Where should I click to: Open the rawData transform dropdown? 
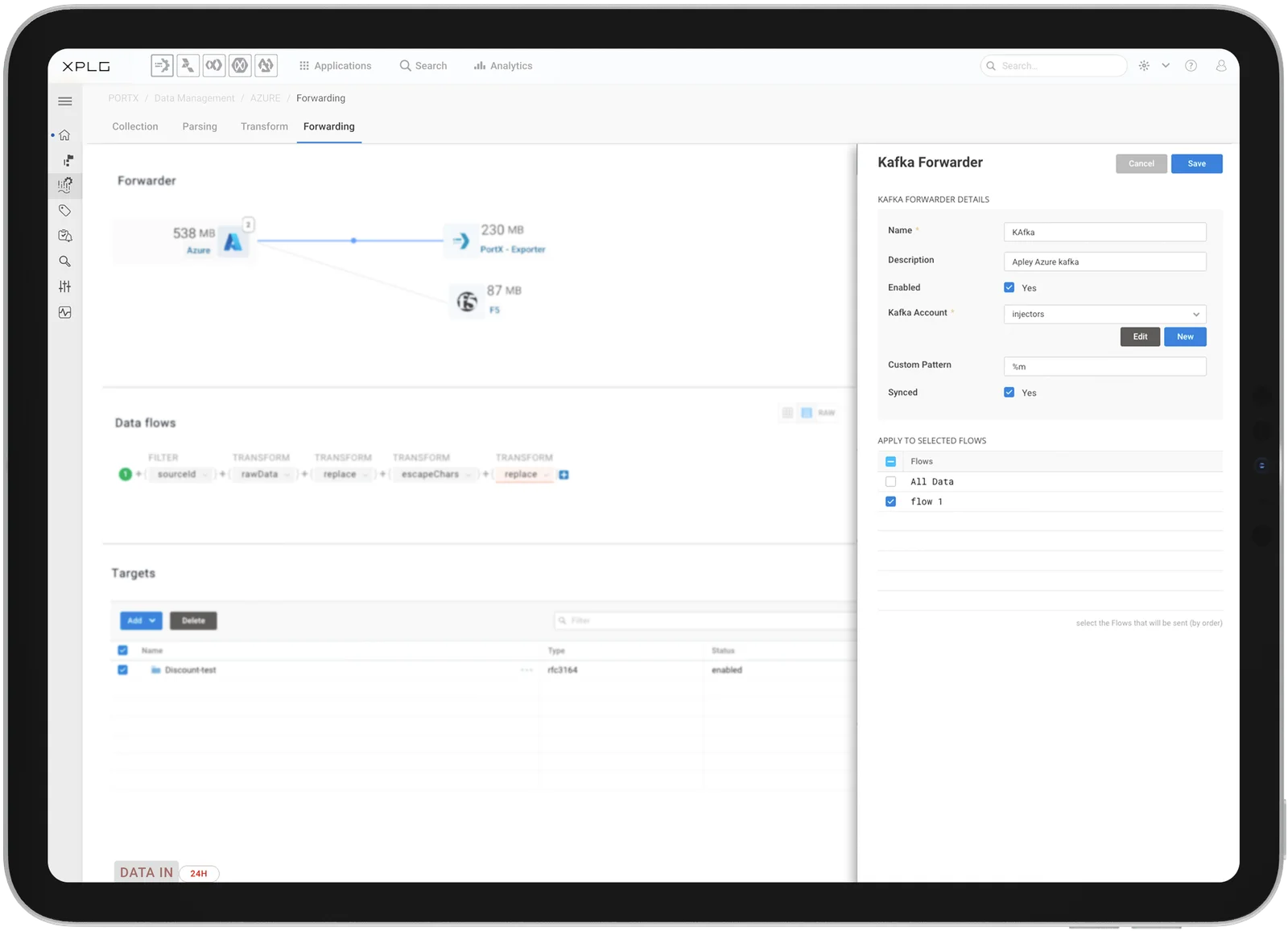click(x=263, y=475)
